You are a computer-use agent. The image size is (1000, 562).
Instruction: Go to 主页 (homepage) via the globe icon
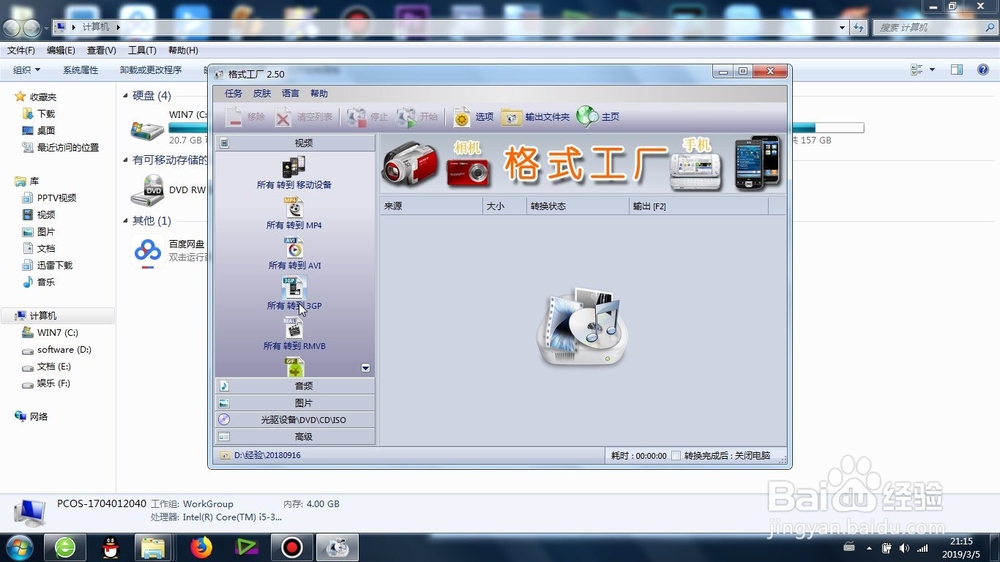(598, 117)
